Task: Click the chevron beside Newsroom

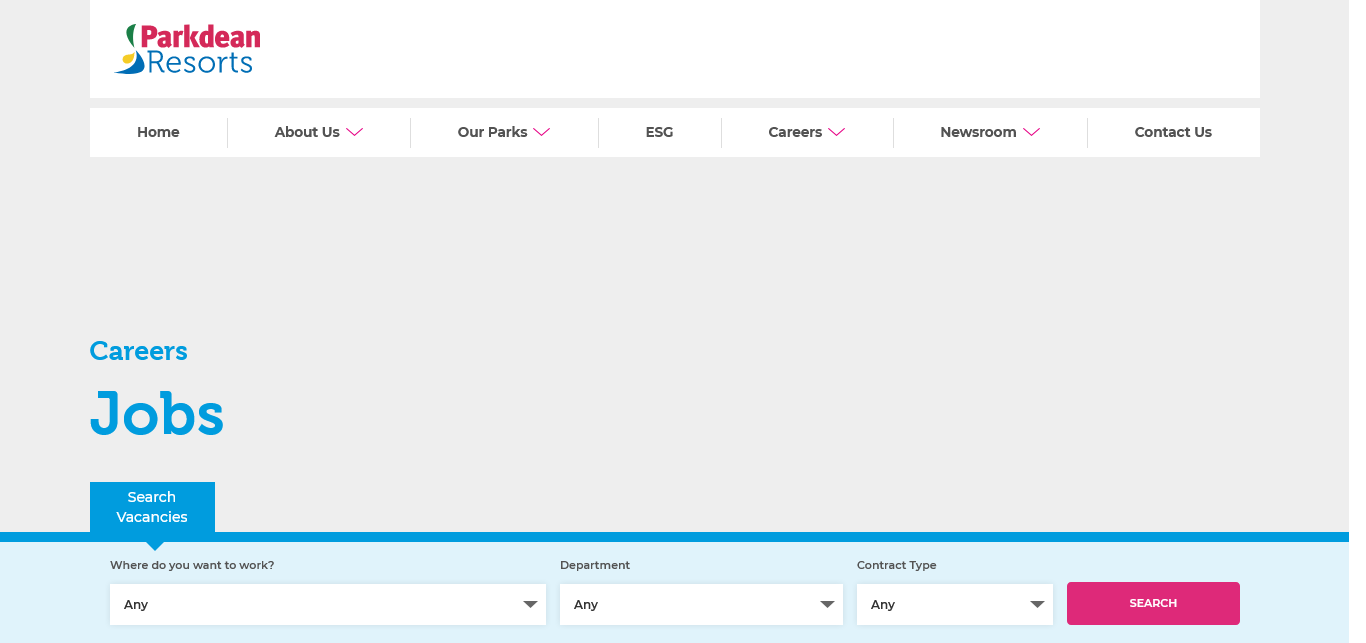Action: point(1031,132)
